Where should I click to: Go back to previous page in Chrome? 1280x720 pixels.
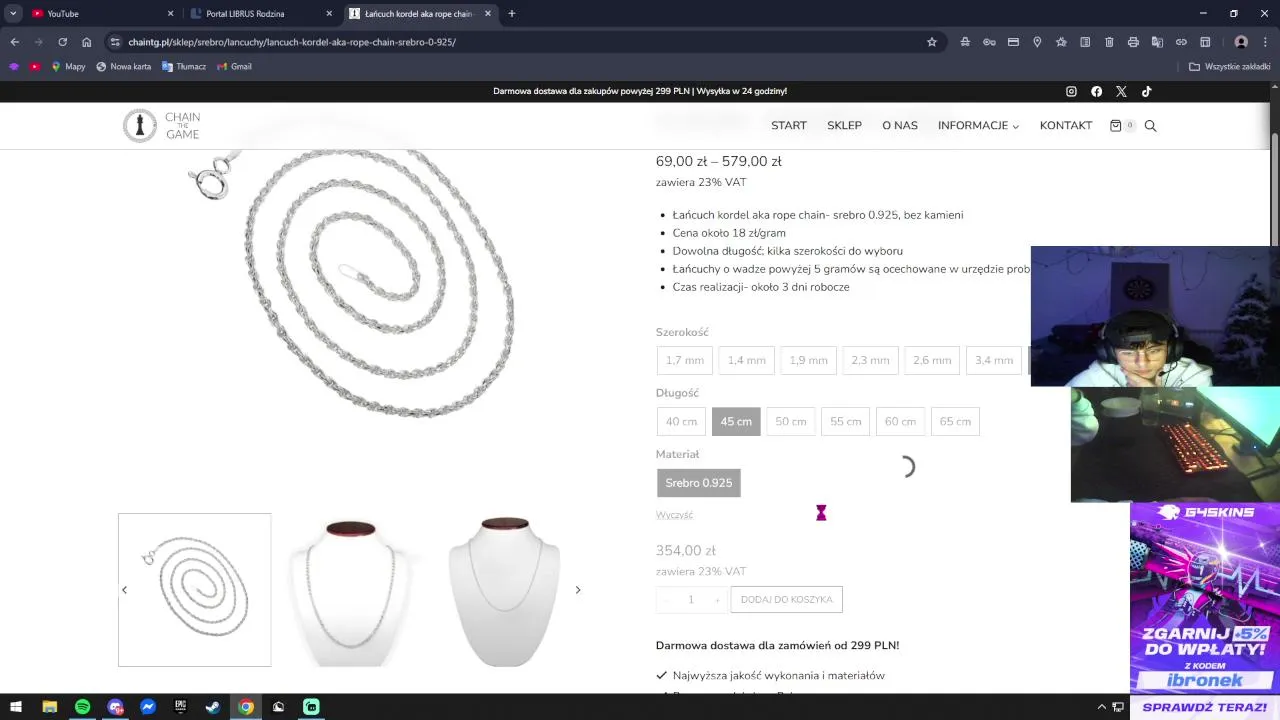coord(14,42)
